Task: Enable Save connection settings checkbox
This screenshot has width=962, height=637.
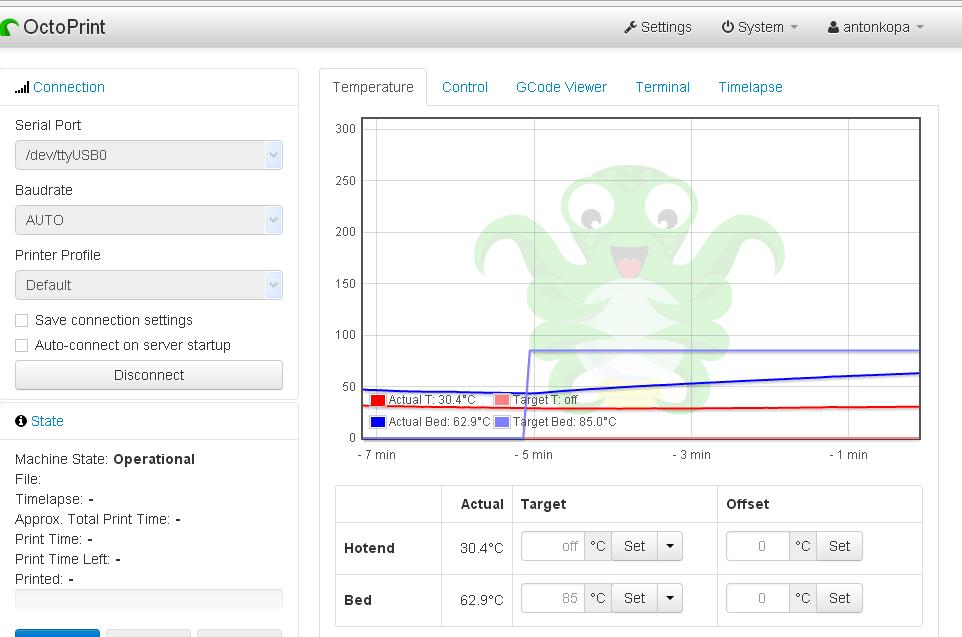Action: (21, 320)
